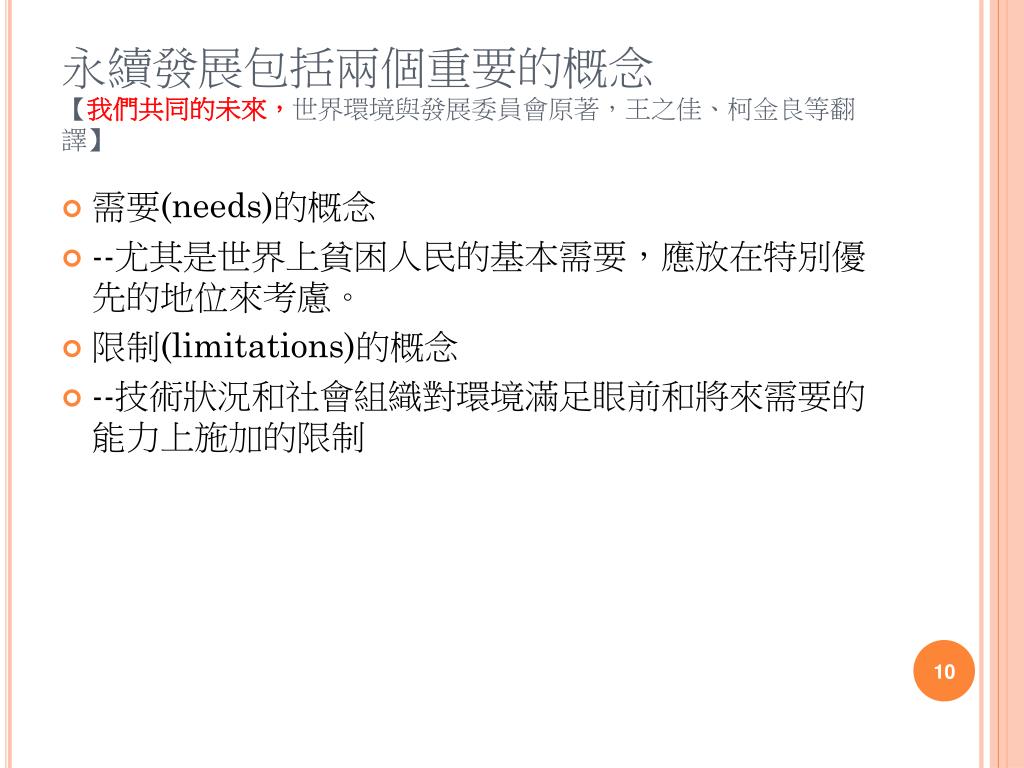Select the slide title 永續發展包括兩個重要的概念

point(358,68)
